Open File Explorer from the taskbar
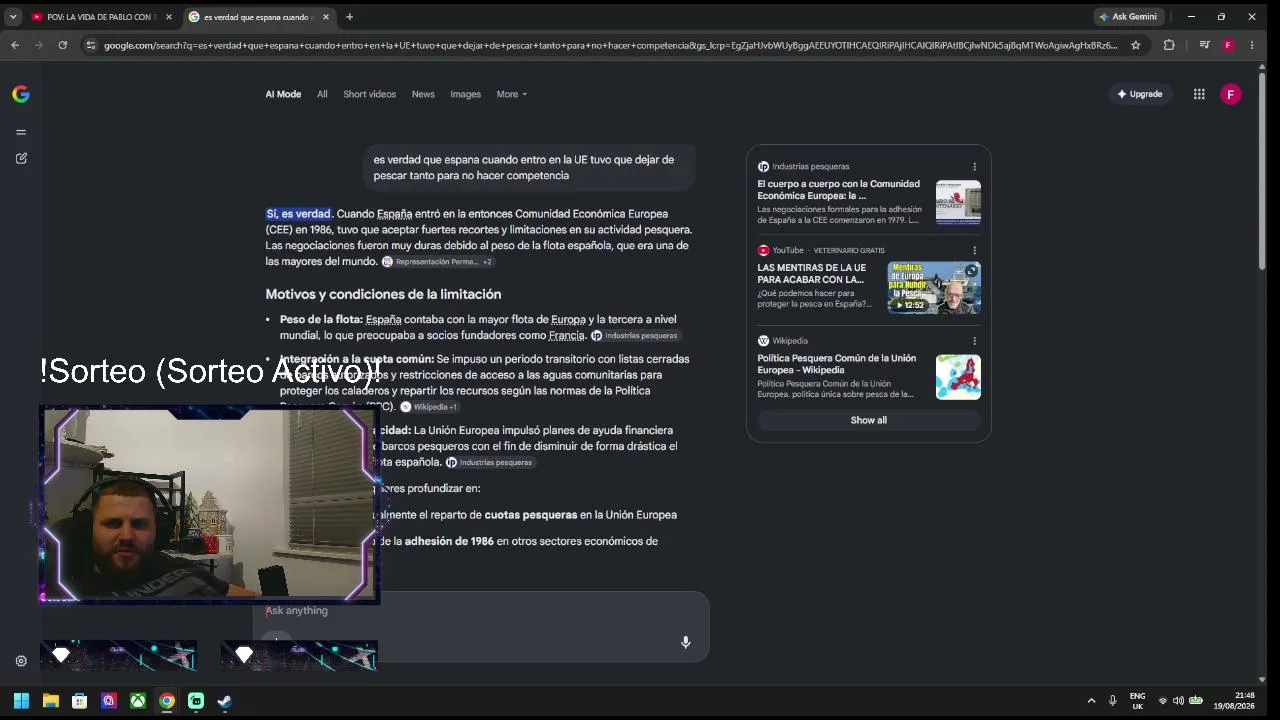The height and width of the screenshot is (720, 1280). pyautogui.click(x=51, y=701)
